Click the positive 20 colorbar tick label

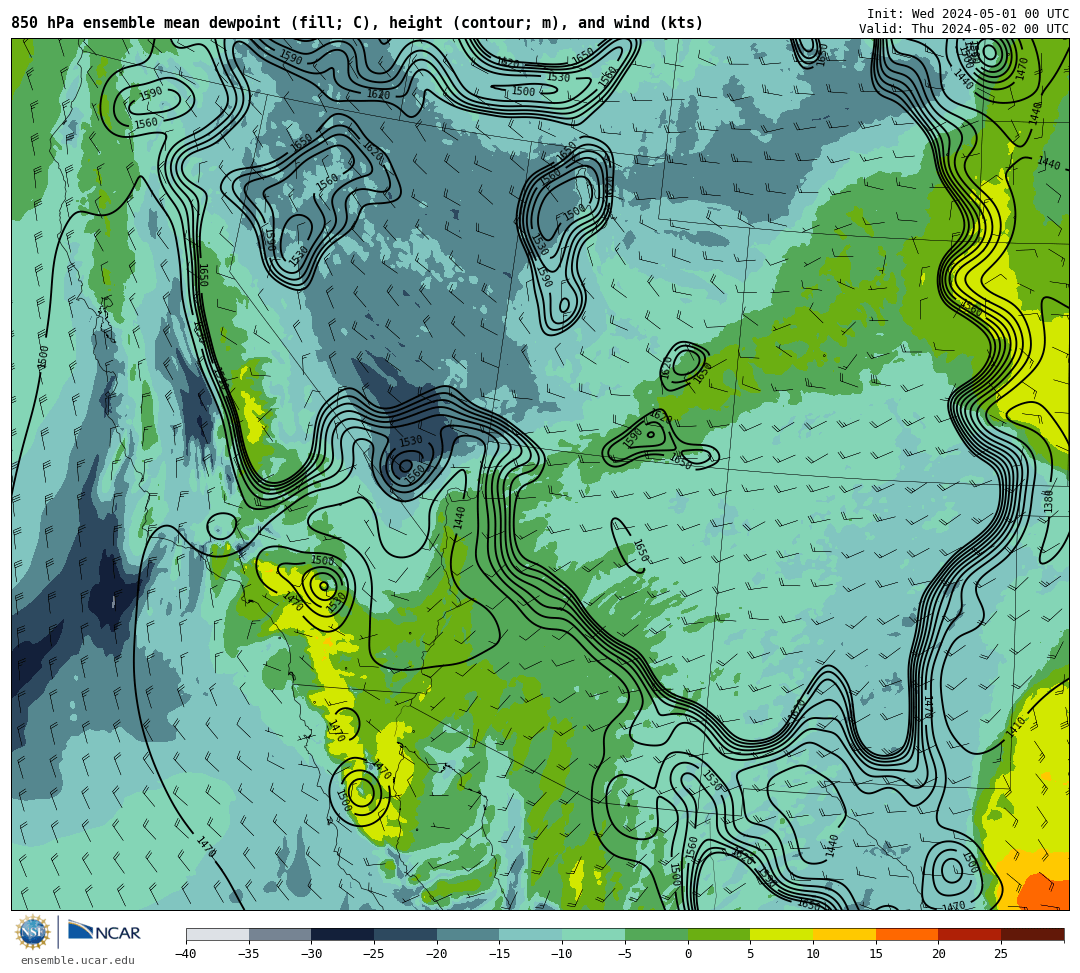click(x=938, y=954)
